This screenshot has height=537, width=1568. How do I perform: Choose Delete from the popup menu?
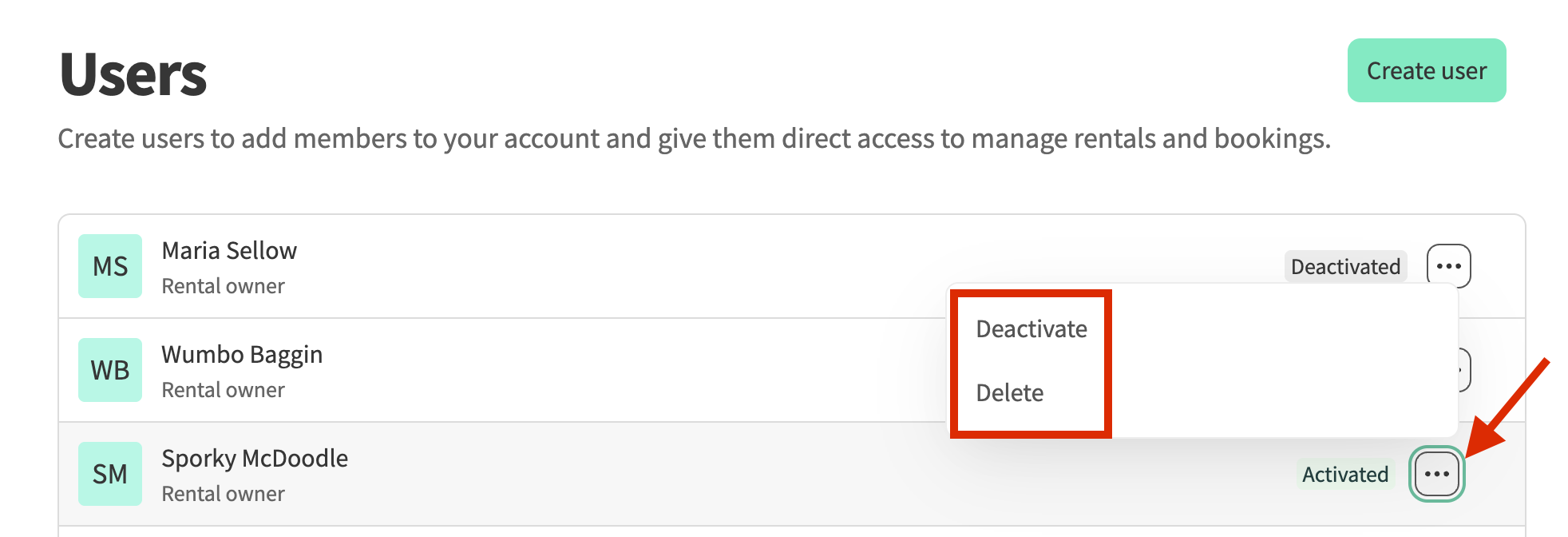(x=1010, y=392)
